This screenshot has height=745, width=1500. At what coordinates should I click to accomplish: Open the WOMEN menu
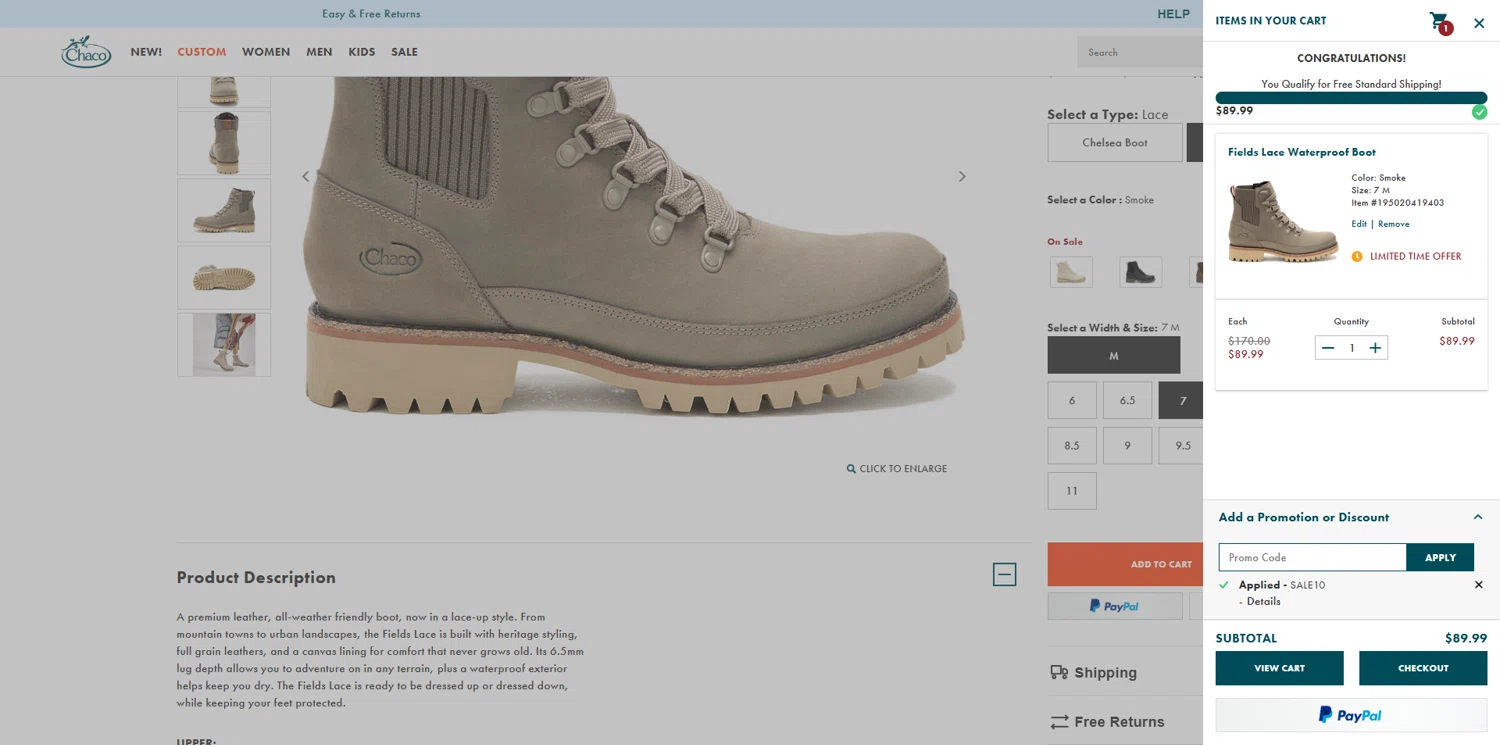(x=266, y=52)
